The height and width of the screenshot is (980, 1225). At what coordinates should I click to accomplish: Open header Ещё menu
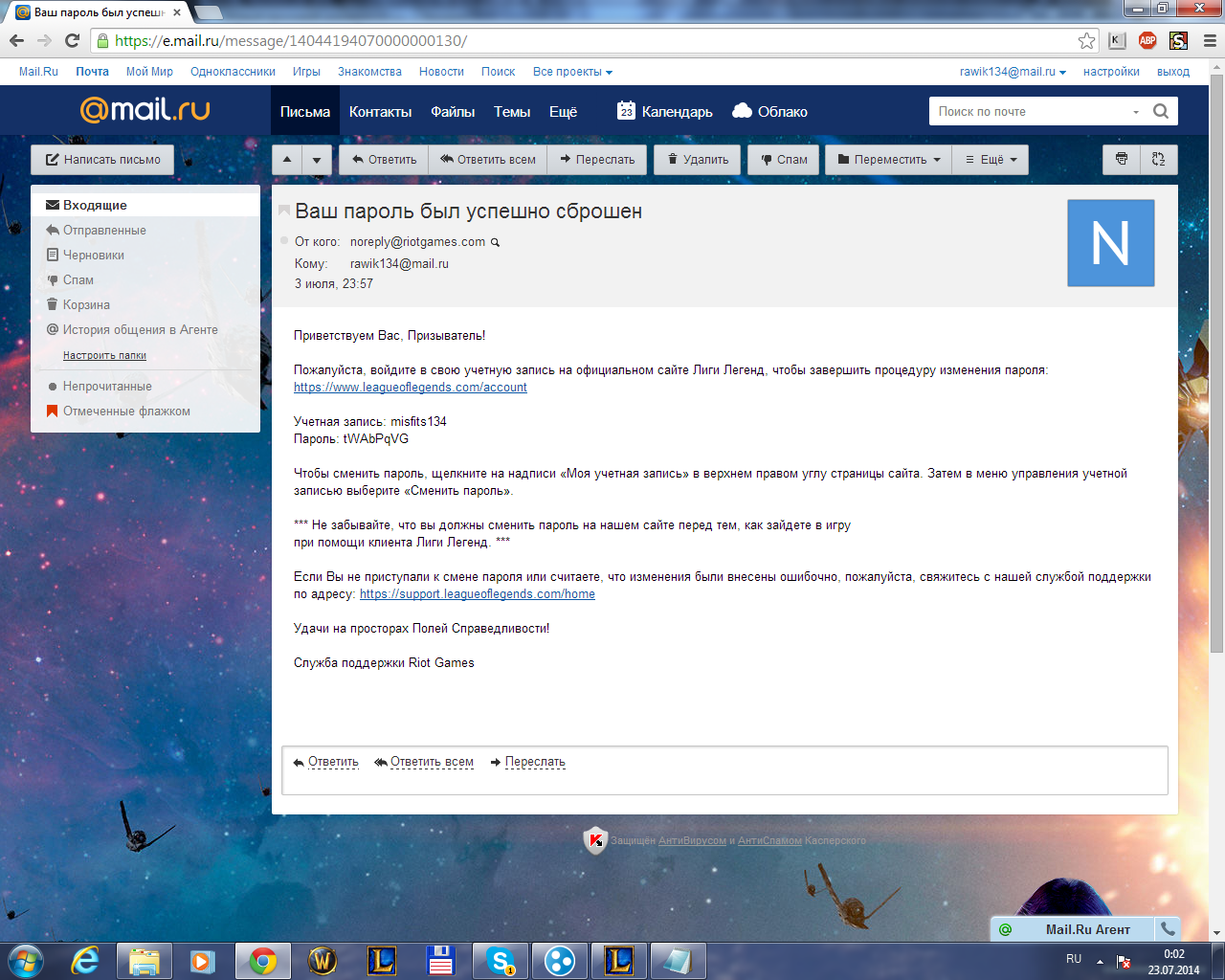point(563,111)
